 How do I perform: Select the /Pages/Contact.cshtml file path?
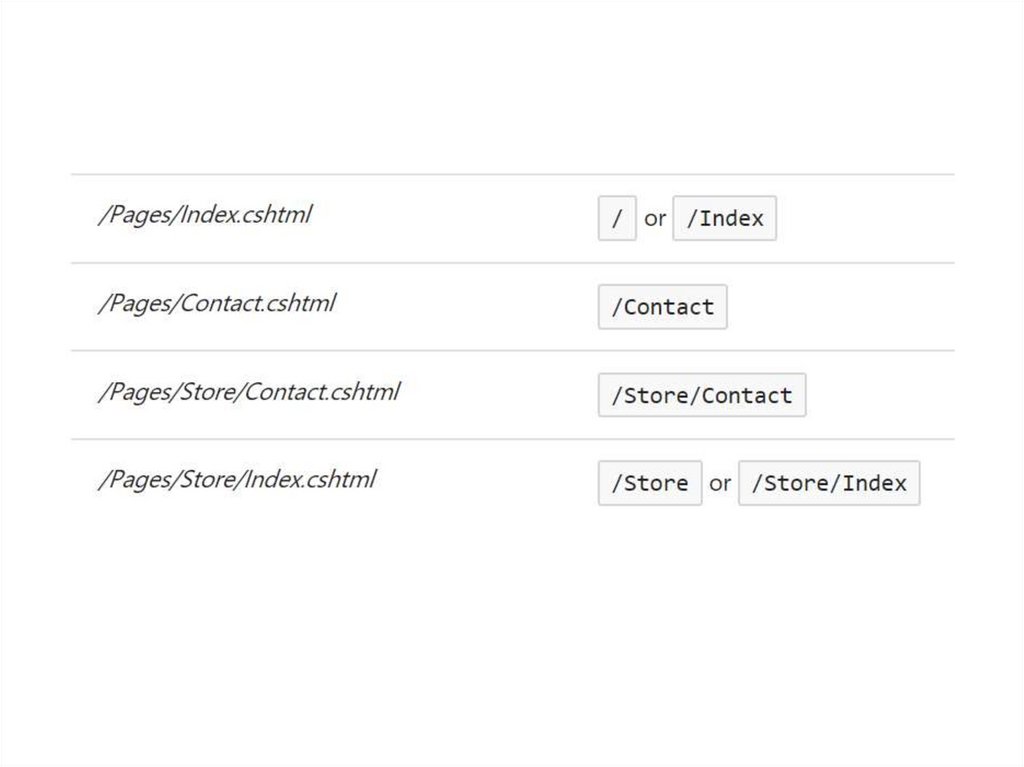[x=216, y=303]
